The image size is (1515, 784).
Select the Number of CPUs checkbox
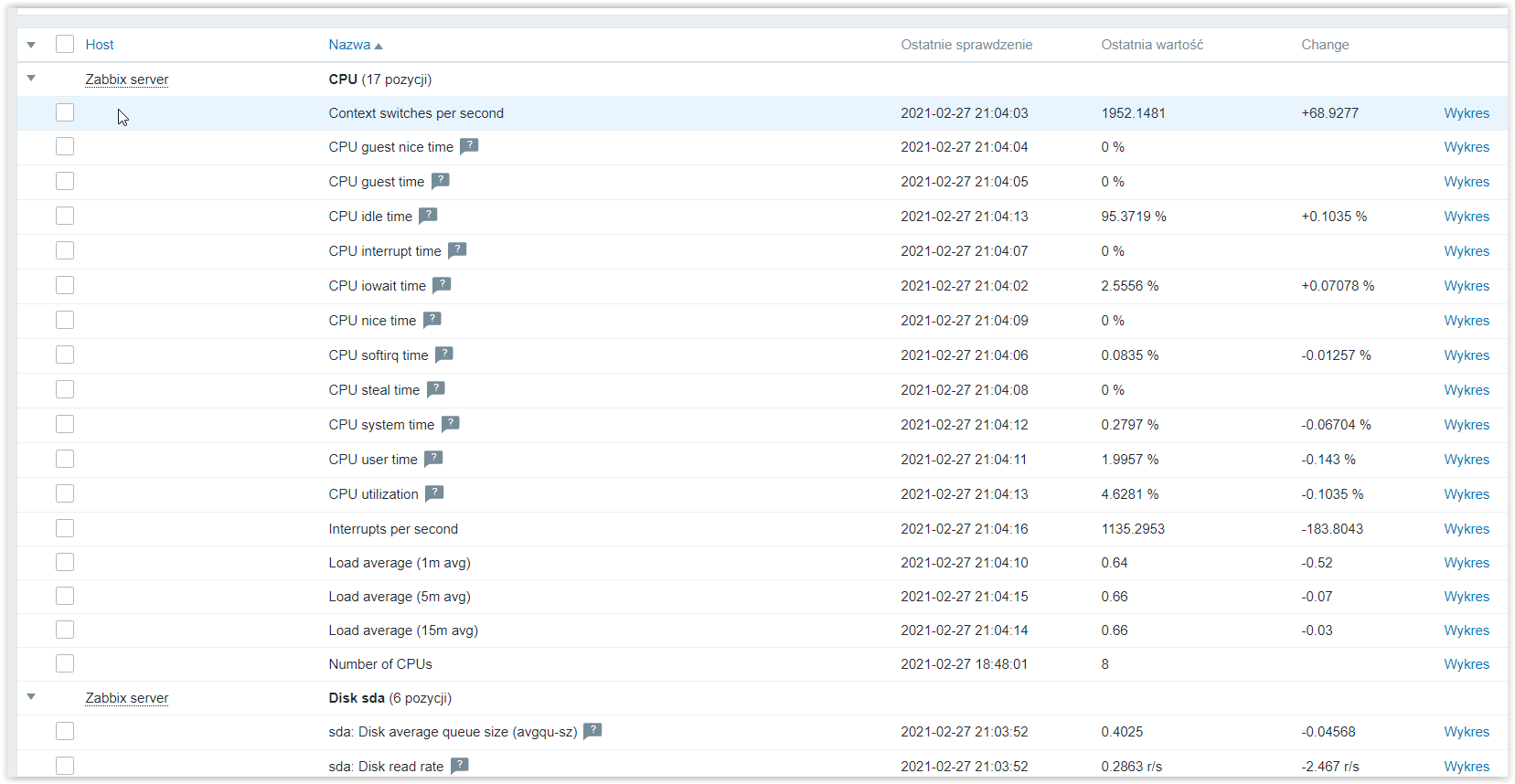(x=65, y=663)
